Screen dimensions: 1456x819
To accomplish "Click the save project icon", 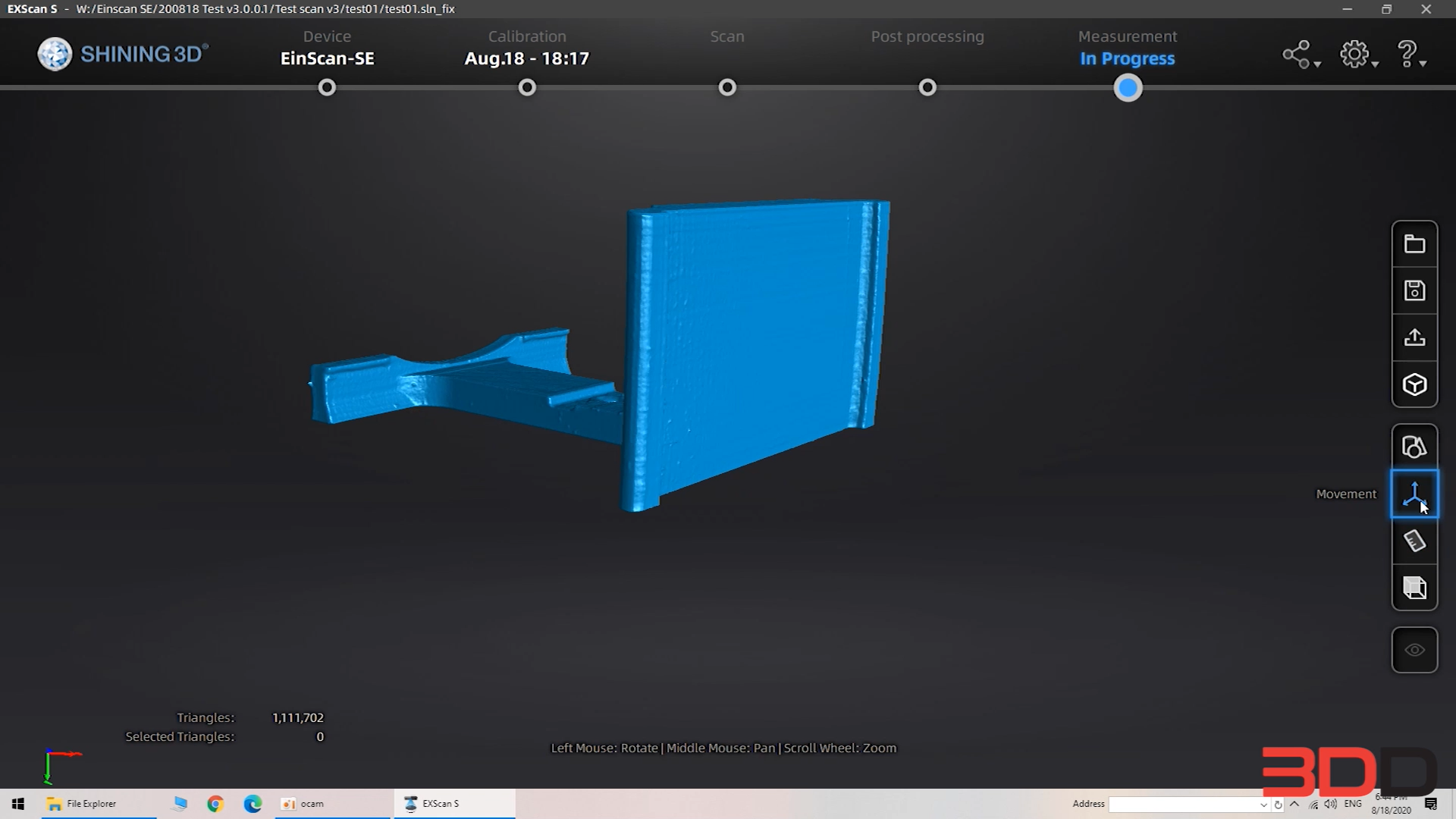I will pyautogui.click(x=1414, y=291).
